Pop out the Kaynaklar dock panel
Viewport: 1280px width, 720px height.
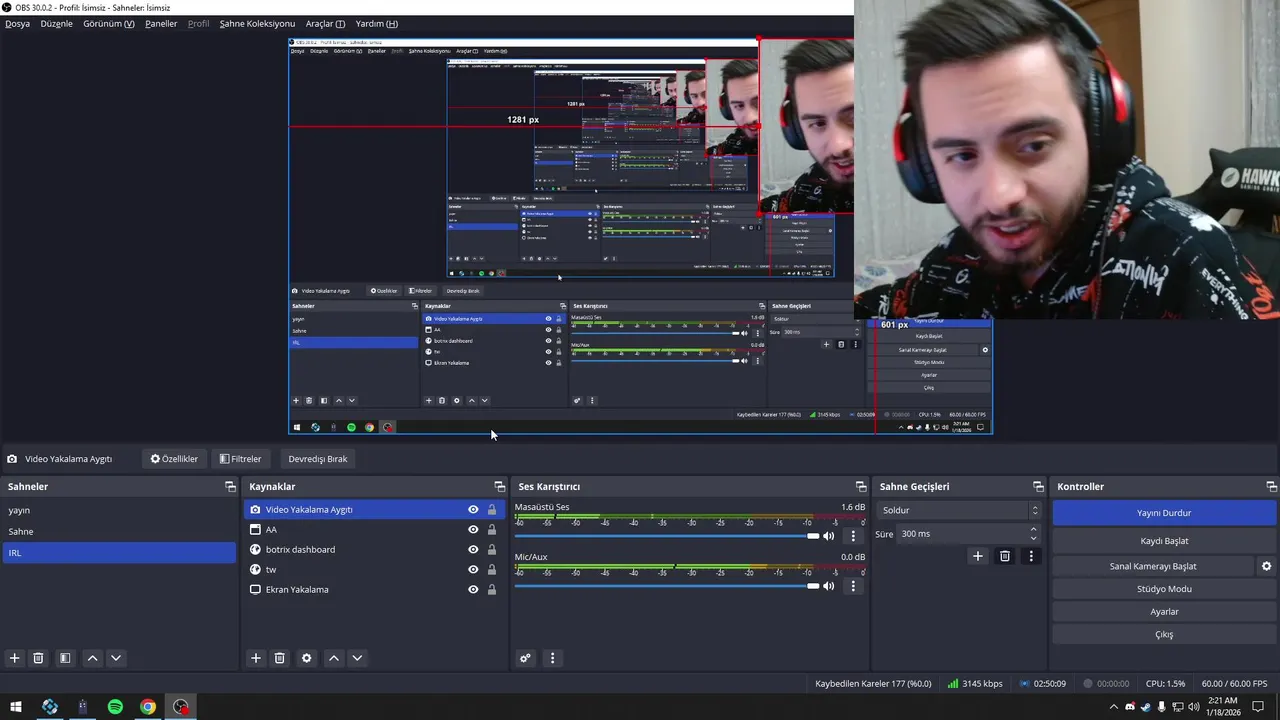pos(500,487)
